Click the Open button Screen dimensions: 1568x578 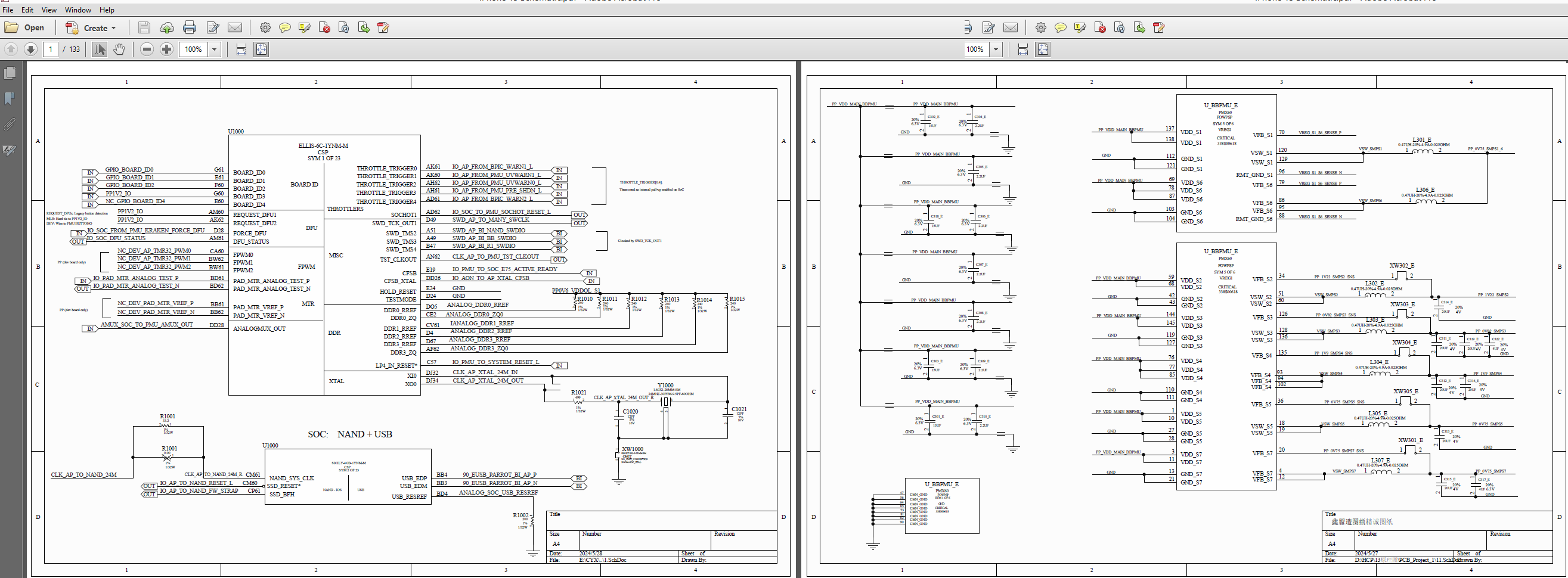click(25, 27)
